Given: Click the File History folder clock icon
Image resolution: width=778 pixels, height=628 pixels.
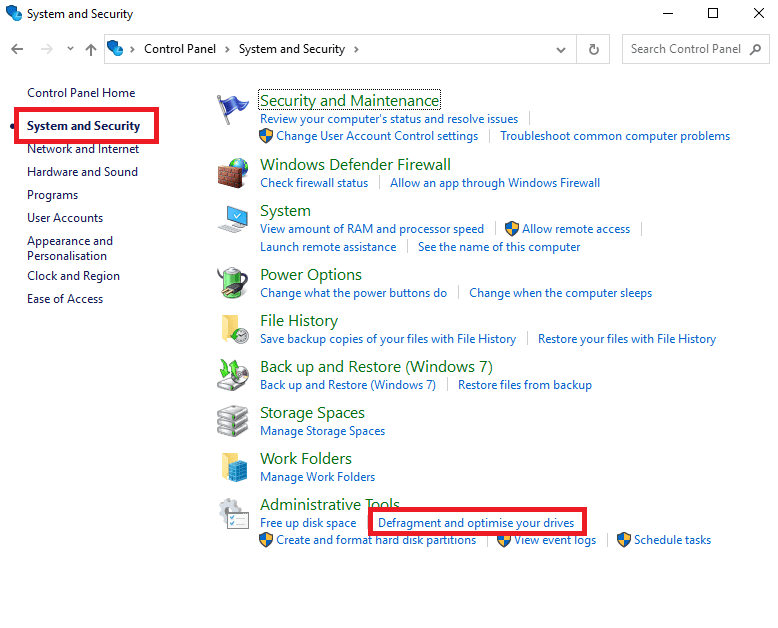Looking at the screenshot, I should pos(234,329).
